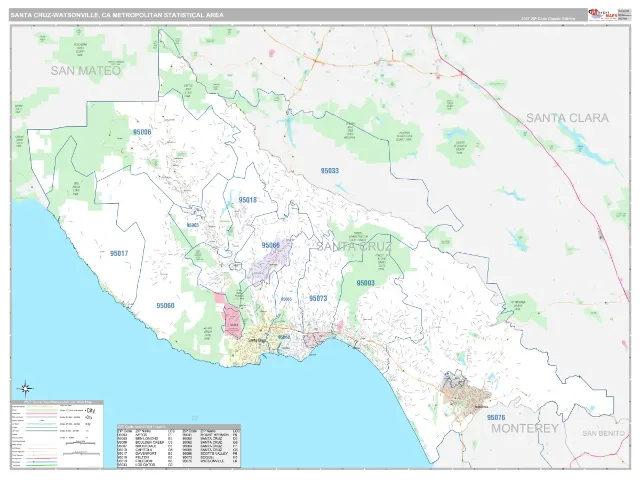Click the BOULDER CREEK row in ZIP index

point(144,442)
